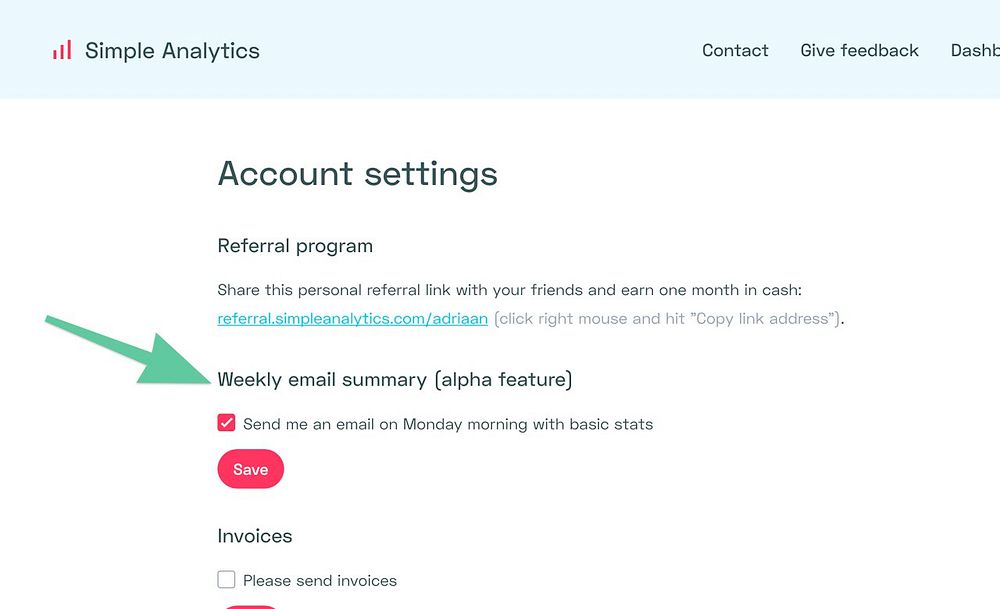Click the 'Share this personal referral link' sentence
Image resolution: width=1000 pixels, height=609 pixels.
pyautogui.click(x=510, y=291)
